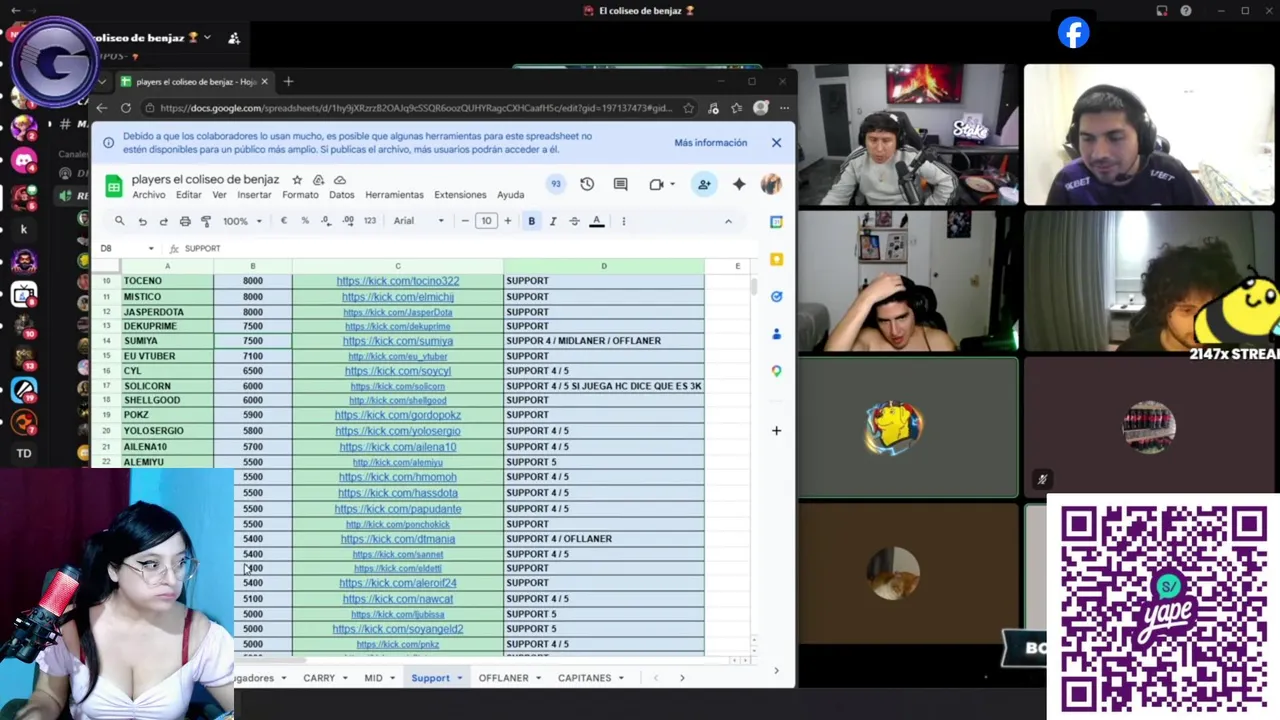Open the Google Calendar side panel icon

click(776, 222)
